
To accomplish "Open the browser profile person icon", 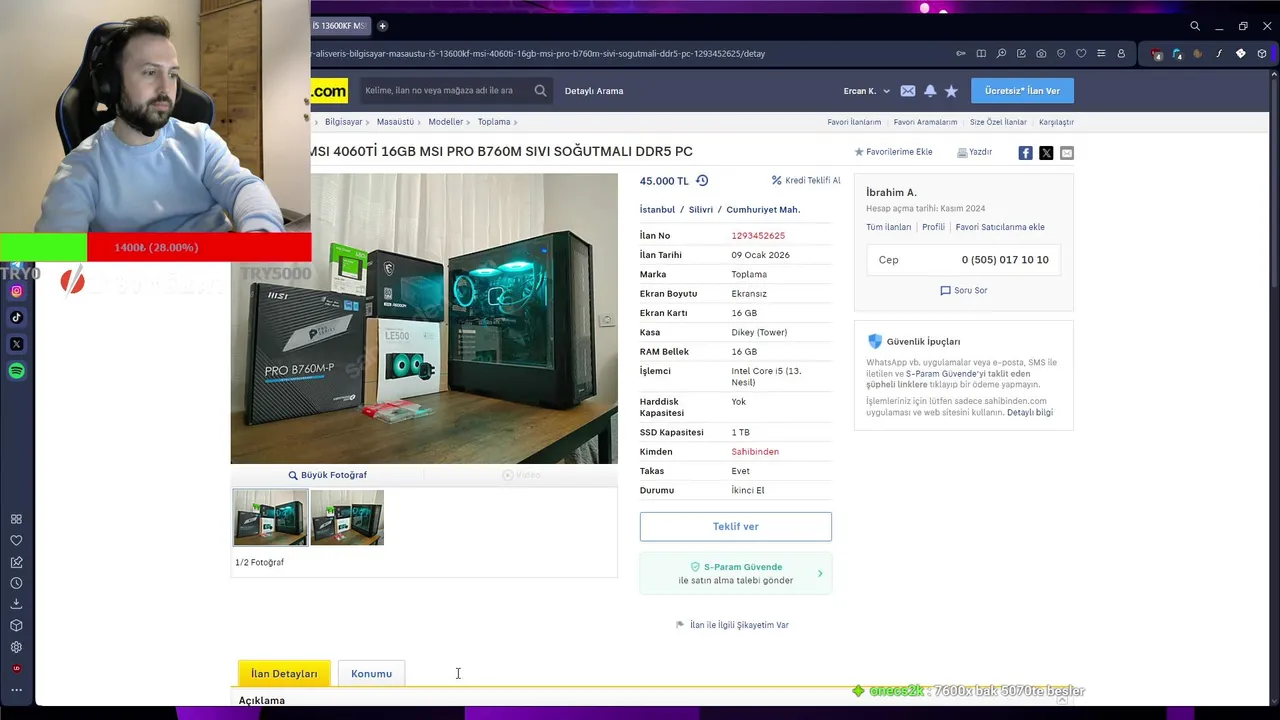I will tap(1121, 53).
